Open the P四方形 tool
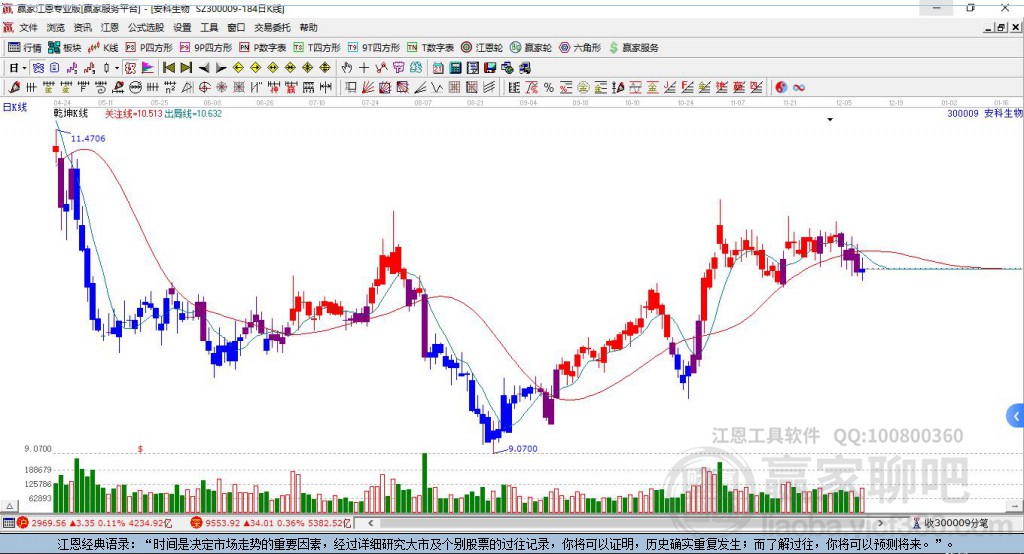Screen dimensions: 1024x554 point(149,48)
